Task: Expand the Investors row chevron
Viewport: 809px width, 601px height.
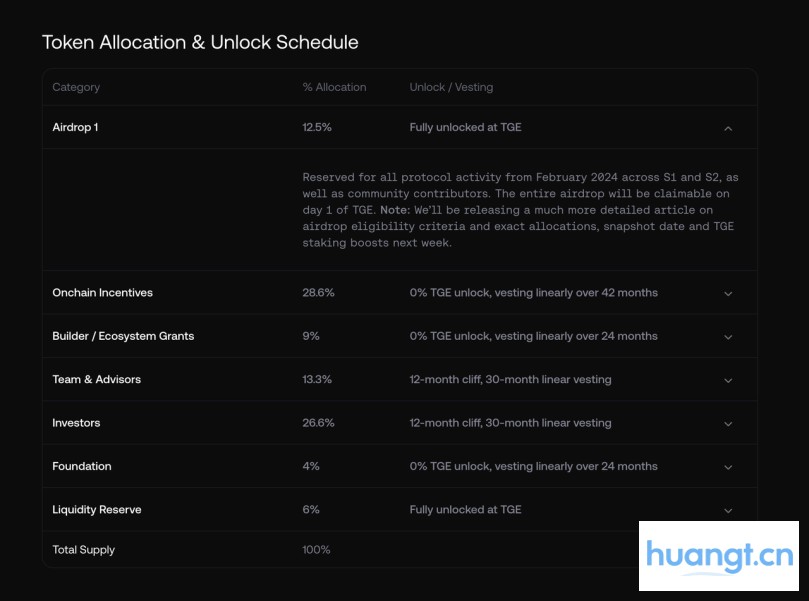Action: (728, 424)
